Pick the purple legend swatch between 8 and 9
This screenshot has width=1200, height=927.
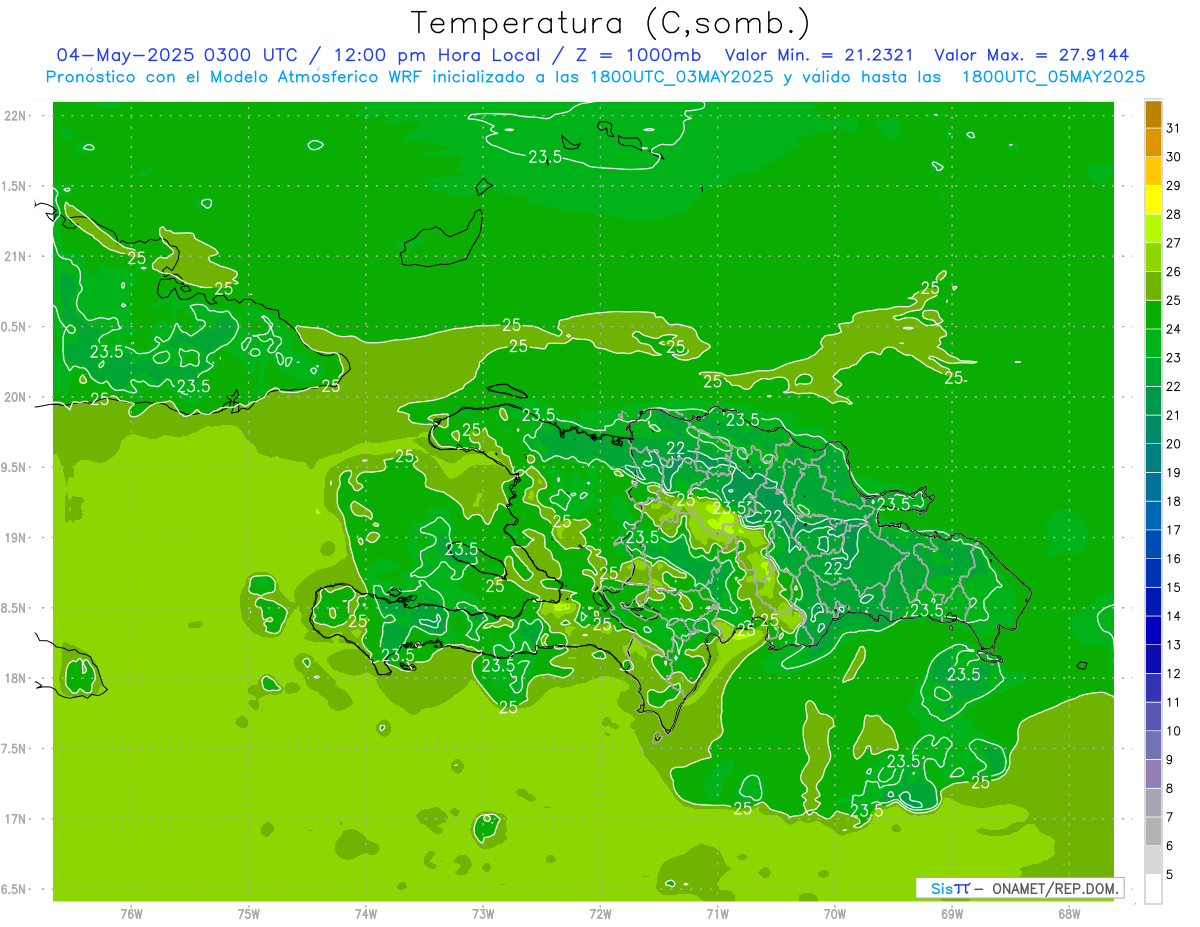click(1153, 774)
